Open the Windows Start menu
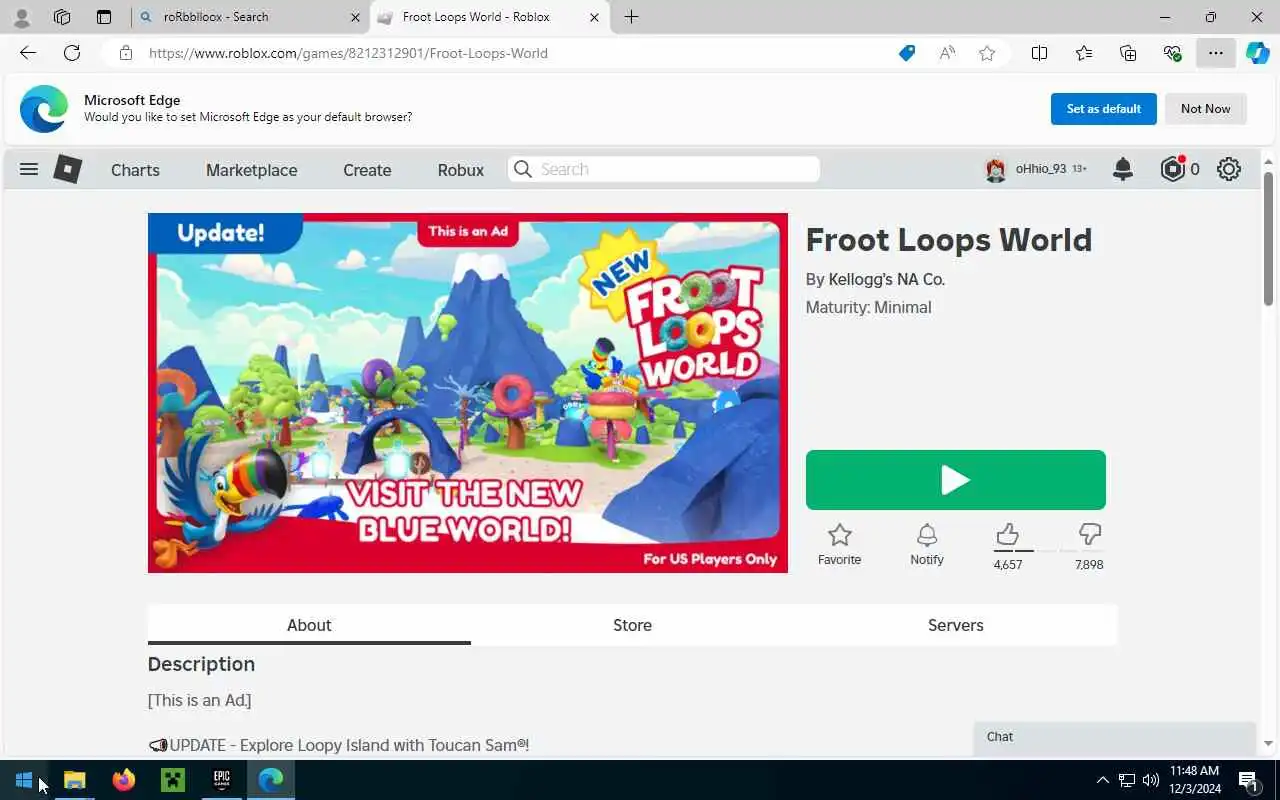 click(24, 780)
